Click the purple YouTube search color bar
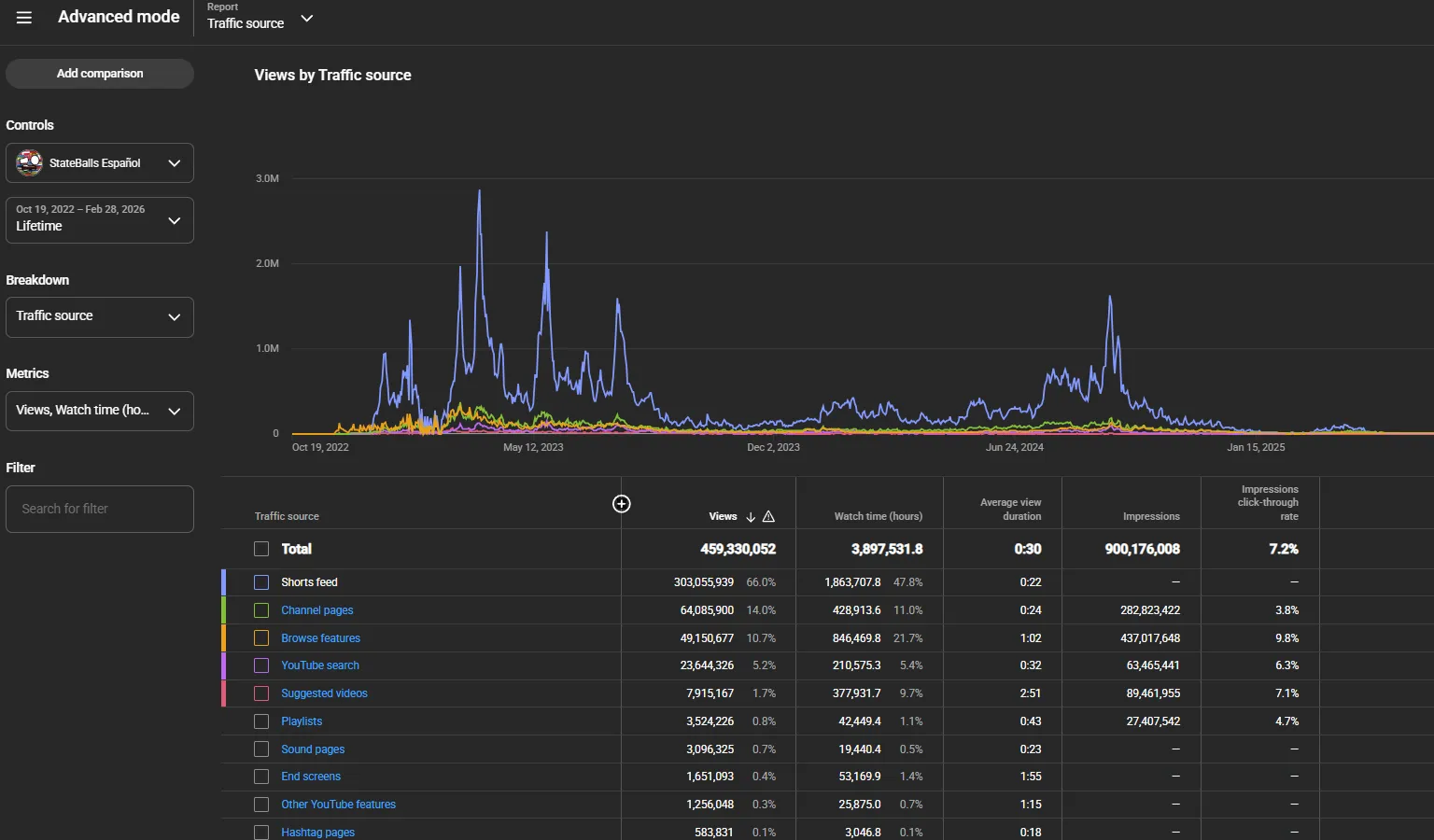 coord(223,665)
